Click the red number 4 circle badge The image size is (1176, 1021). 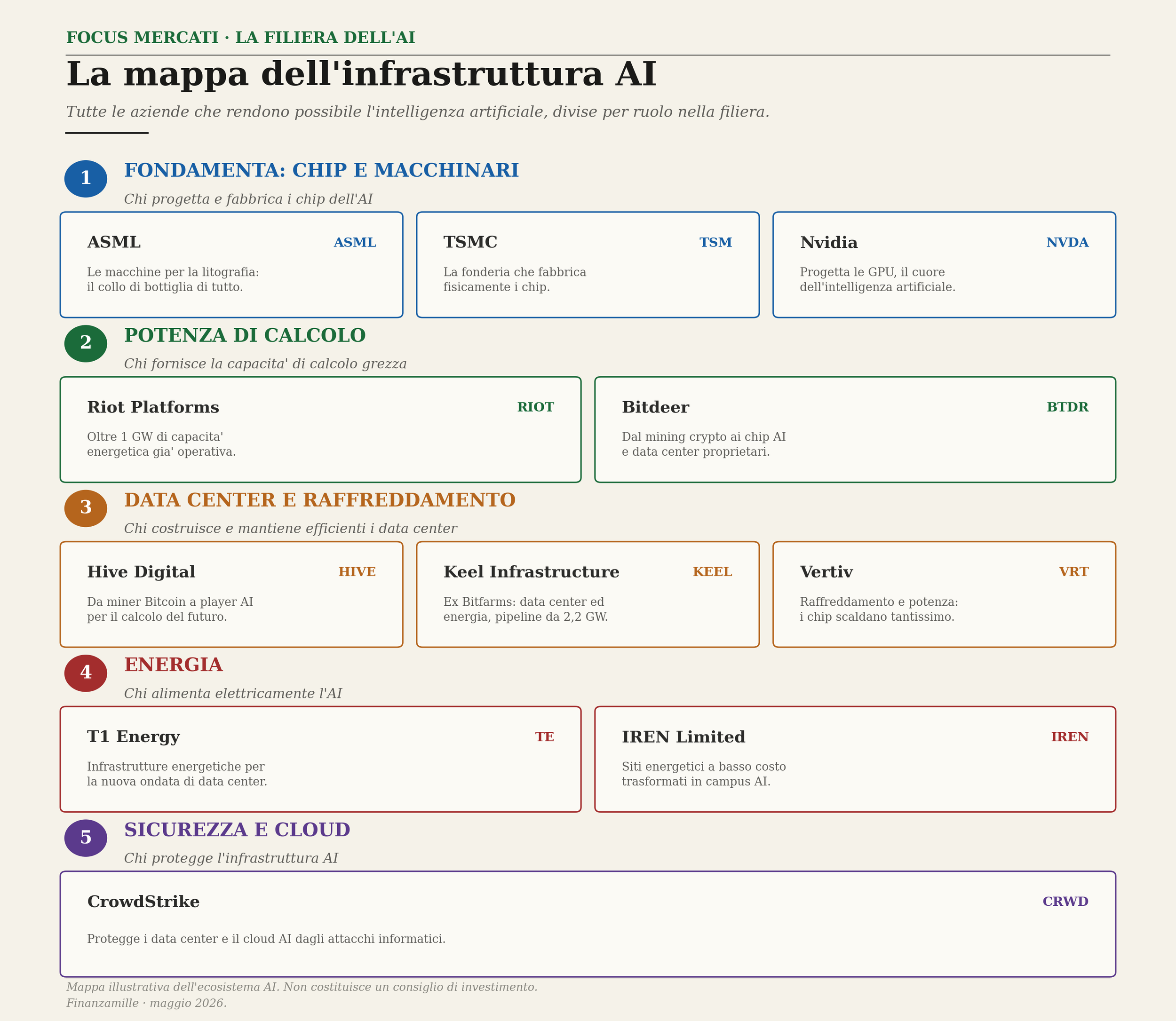pyautogui.click(x=86, y=673)
